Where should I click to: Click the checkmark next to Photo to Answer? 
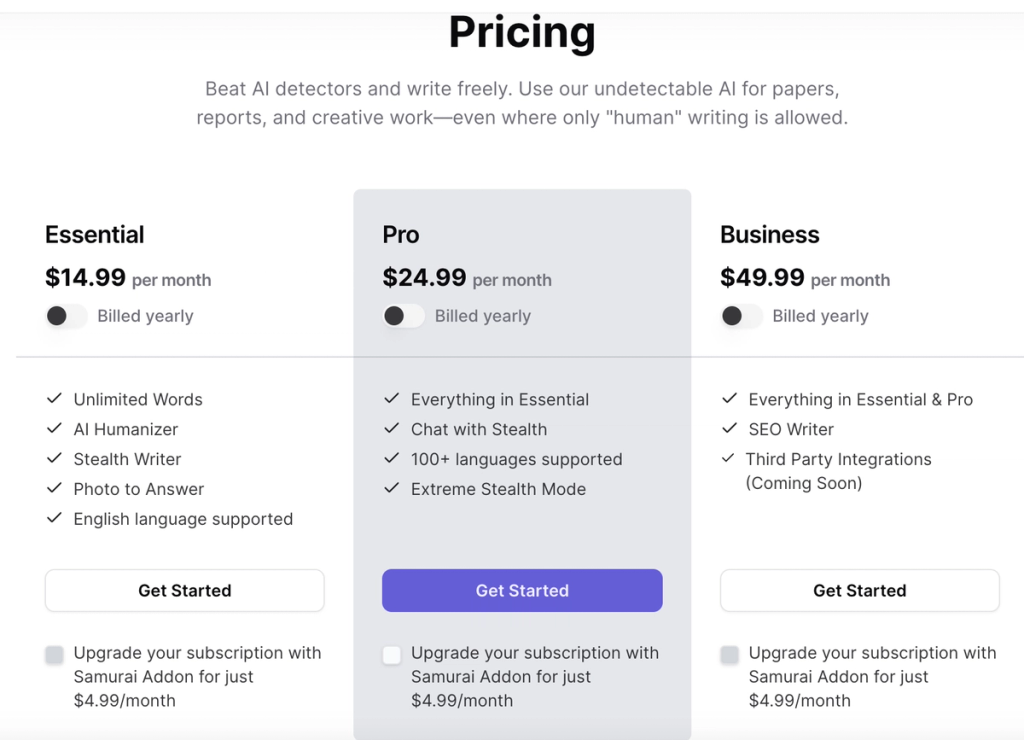coord(55,489)
